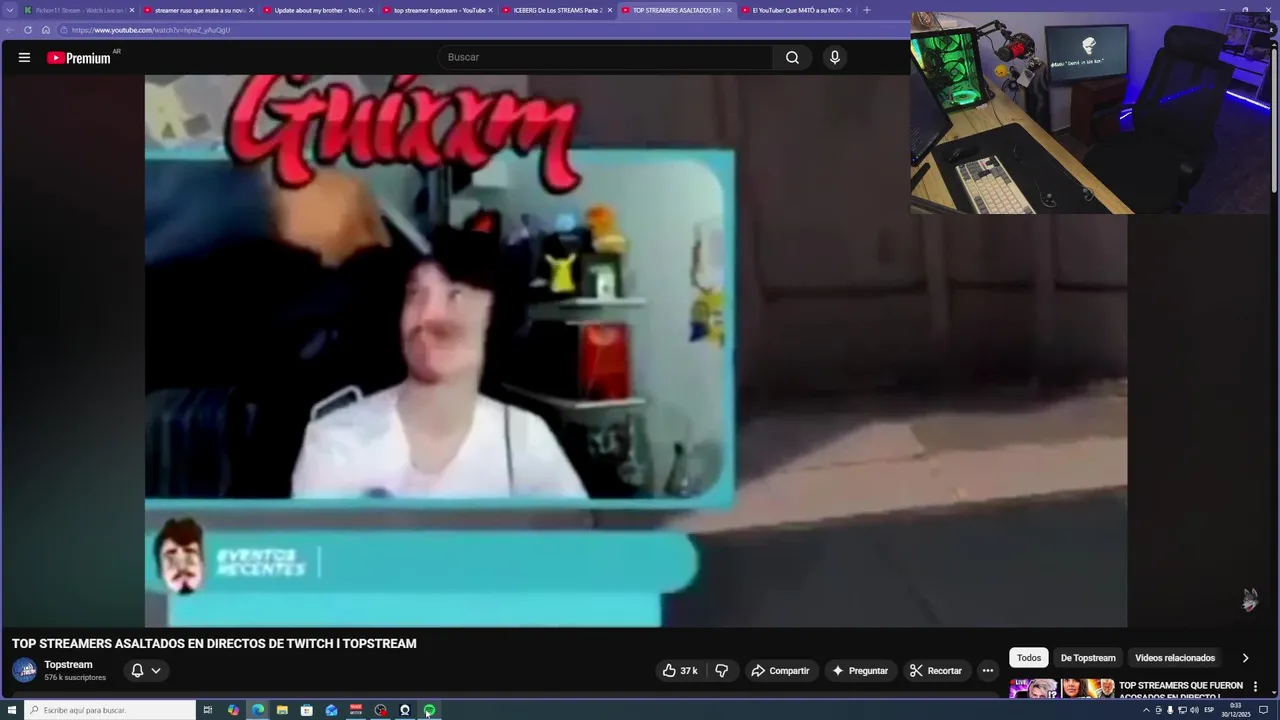Switch to El YouTuber Que MATÓ tab
The image size is (1280, 720).
(796, 10)
